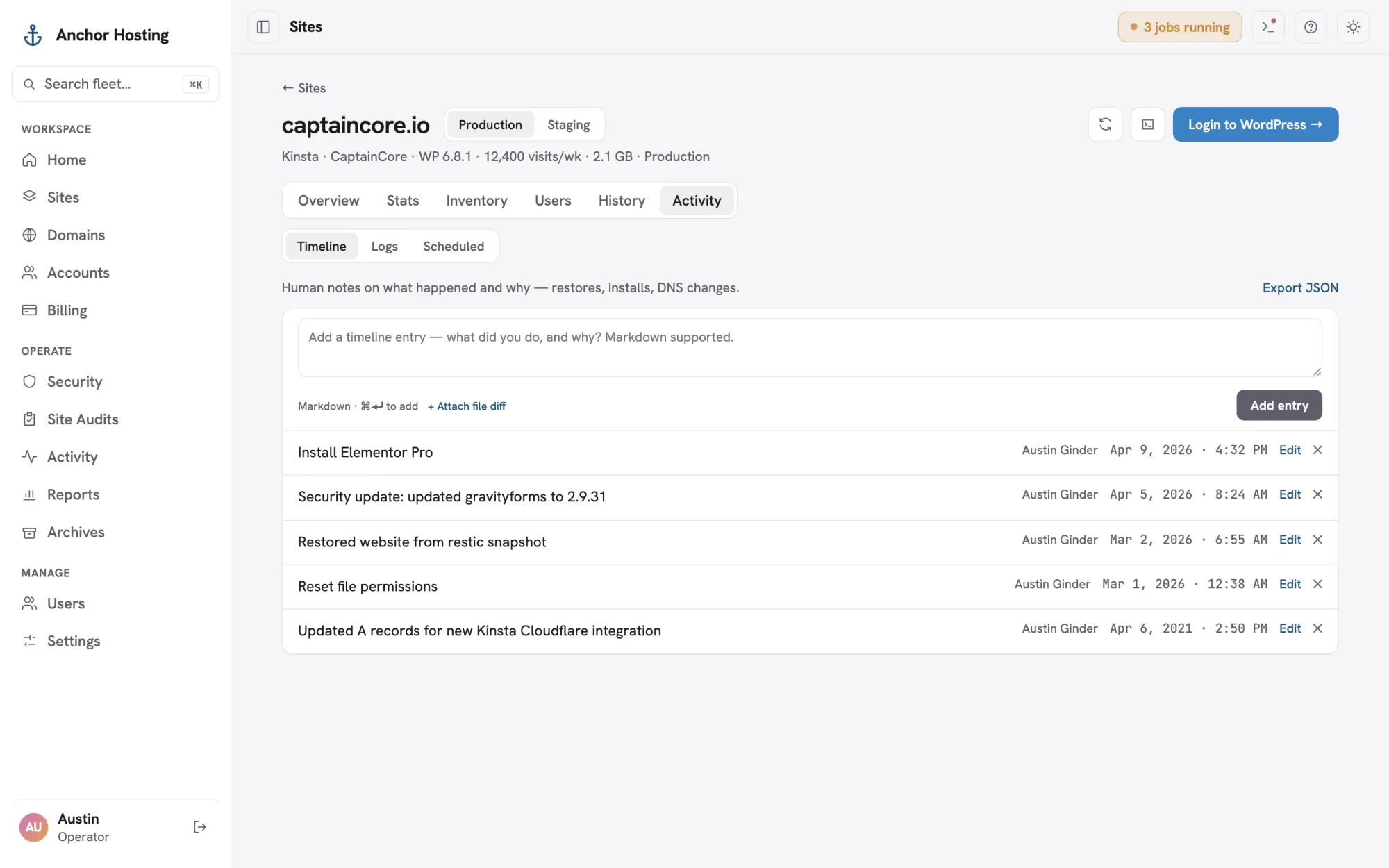This screenshot has height=868, width=1389.
Task: Edit the gravityforms security update entry
Action: click(1290, 494)
